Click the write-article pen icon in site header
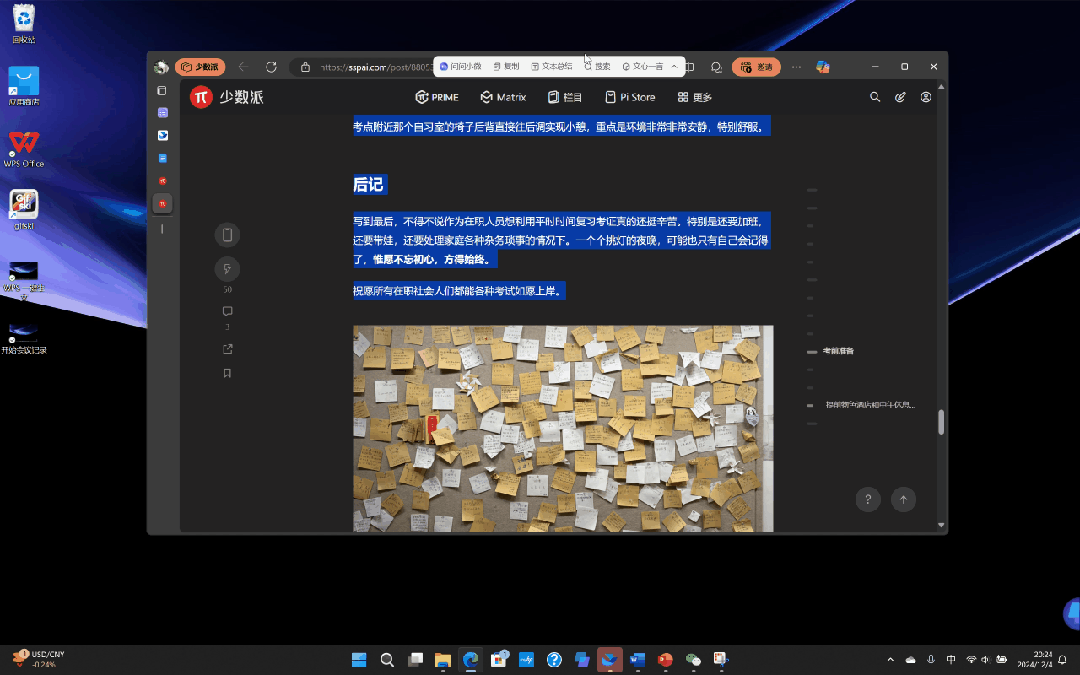This screenshot has width=1080, height=675. (900, 97)
